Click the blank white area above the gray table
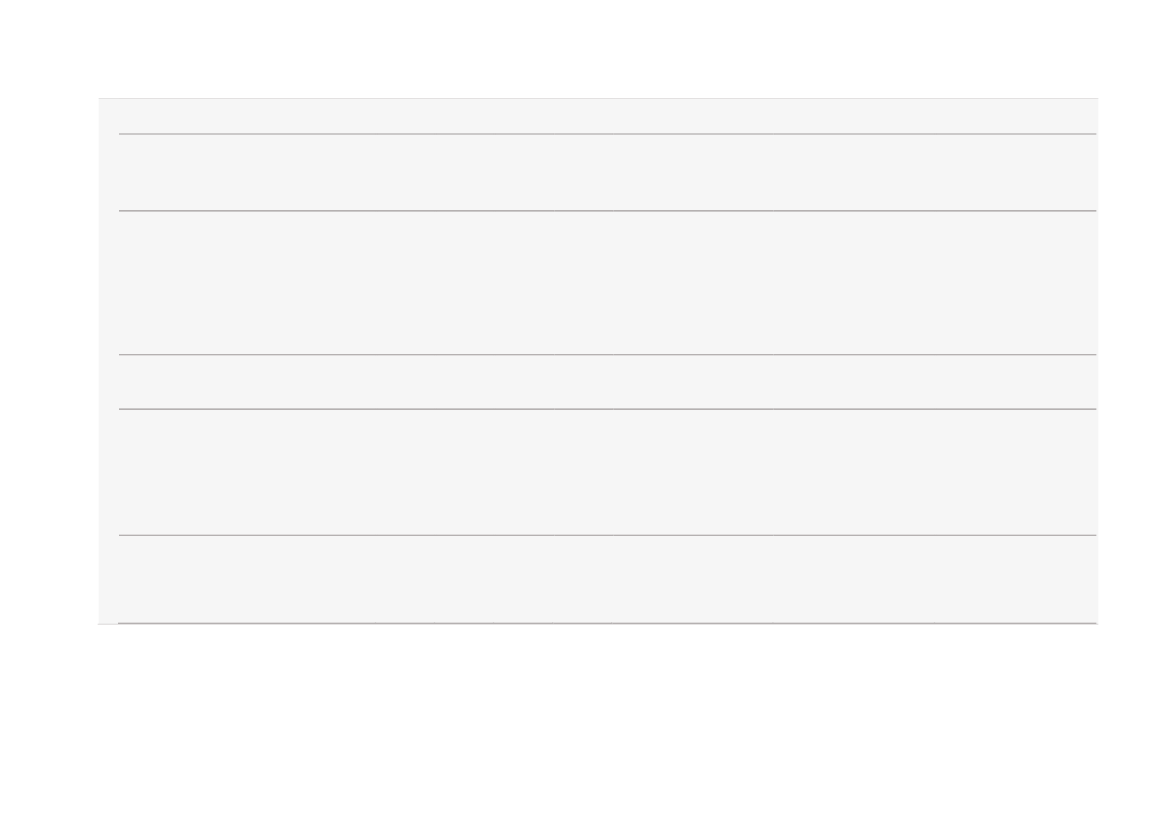1169x827 pixels. pos(584,48)
